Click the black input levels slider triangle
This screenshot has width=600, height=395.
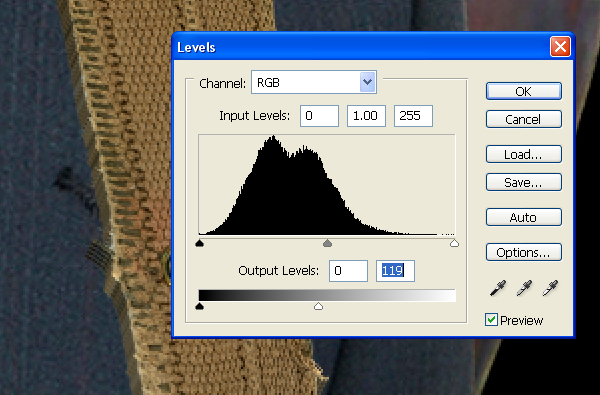click(x=199, y=243)
